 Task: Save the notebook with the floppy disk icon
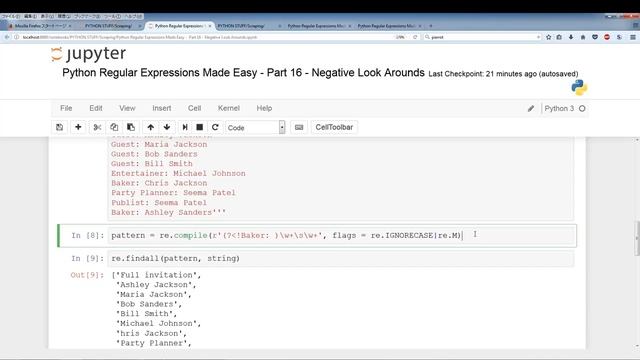tap(60, 127)
